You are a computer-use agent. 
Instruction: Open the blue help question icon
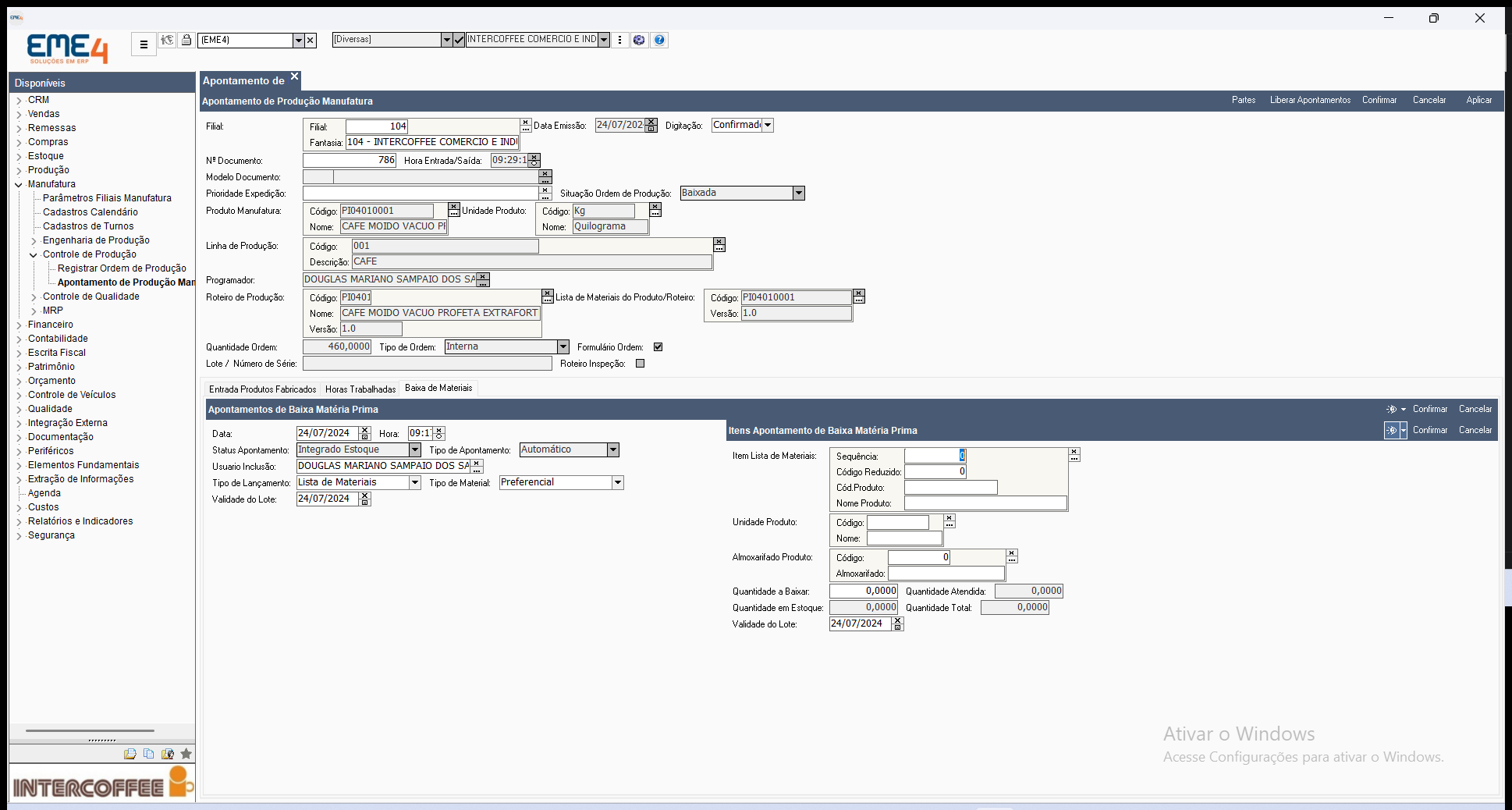click(659, 40)
